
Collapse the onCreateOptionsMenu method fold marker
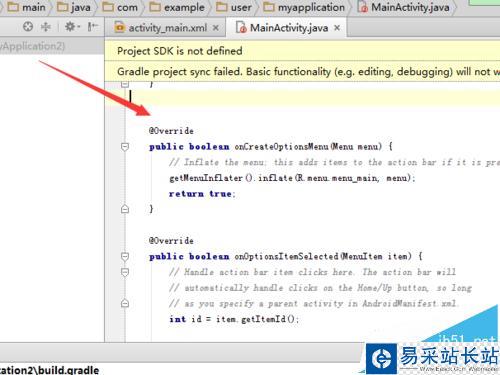click(125, 146)
